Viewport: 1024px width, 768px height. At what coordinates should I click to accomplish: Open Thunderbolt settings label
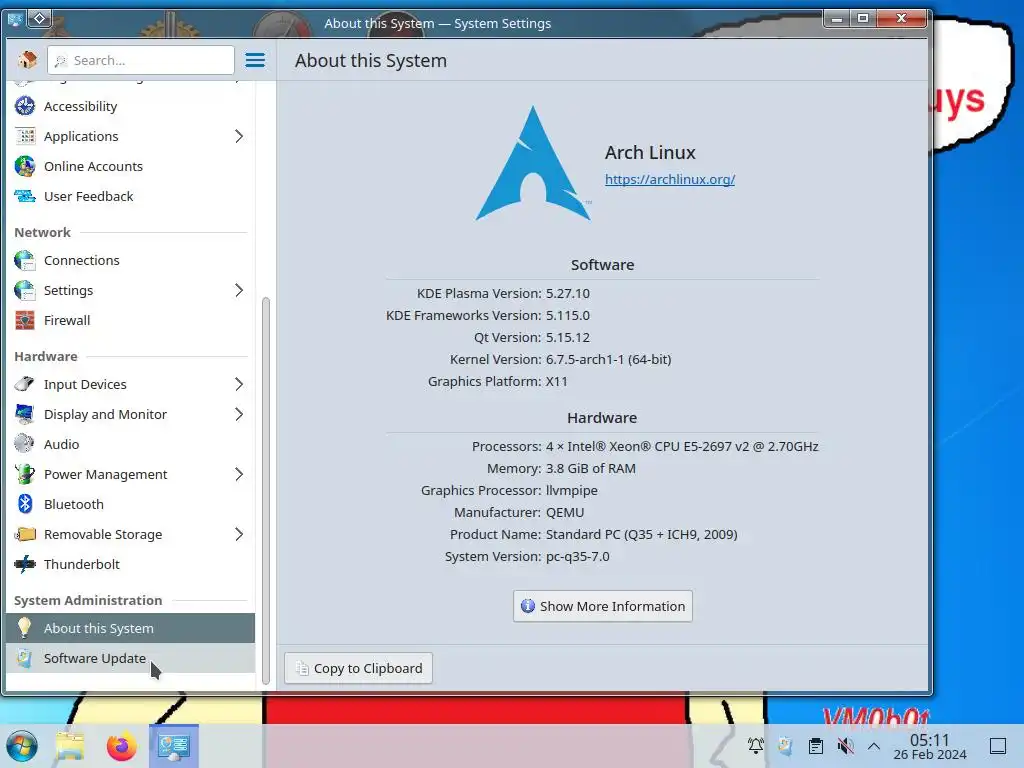82,565
